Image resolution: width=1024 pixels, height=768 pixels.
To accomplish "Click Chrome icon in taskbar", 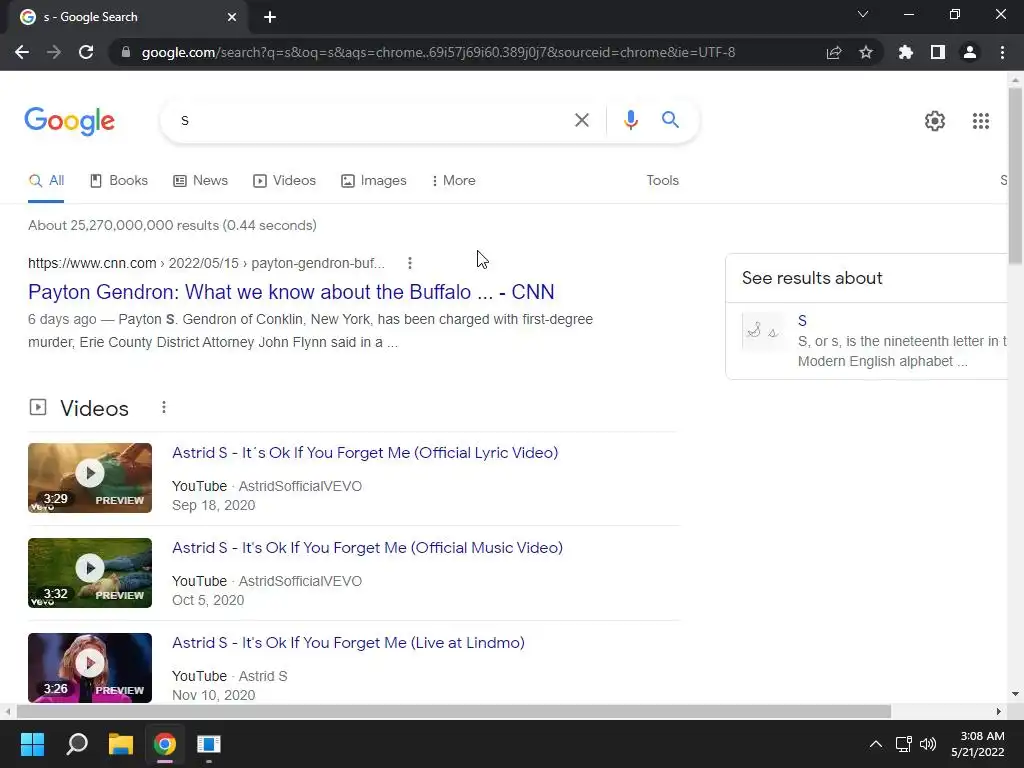I will coord(165,744).
